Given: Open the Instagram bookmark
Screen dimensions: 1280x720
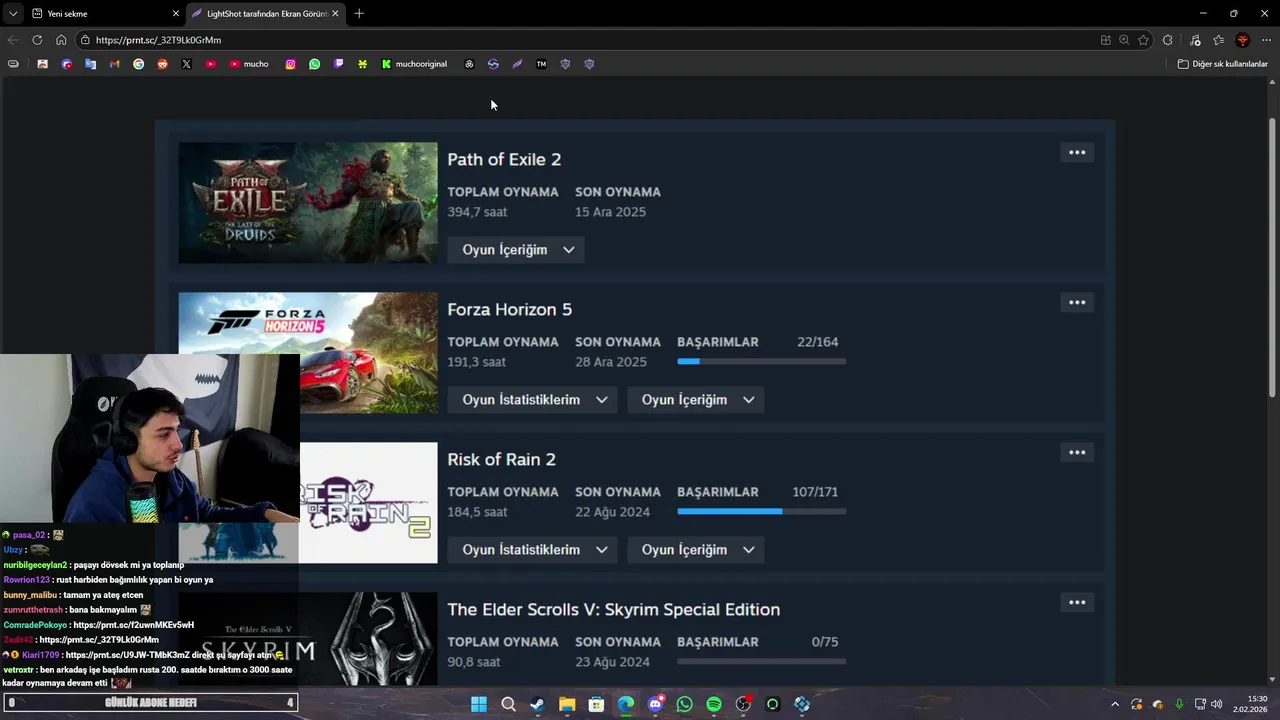Looking at the screenshot, I should tap(290, 64).
